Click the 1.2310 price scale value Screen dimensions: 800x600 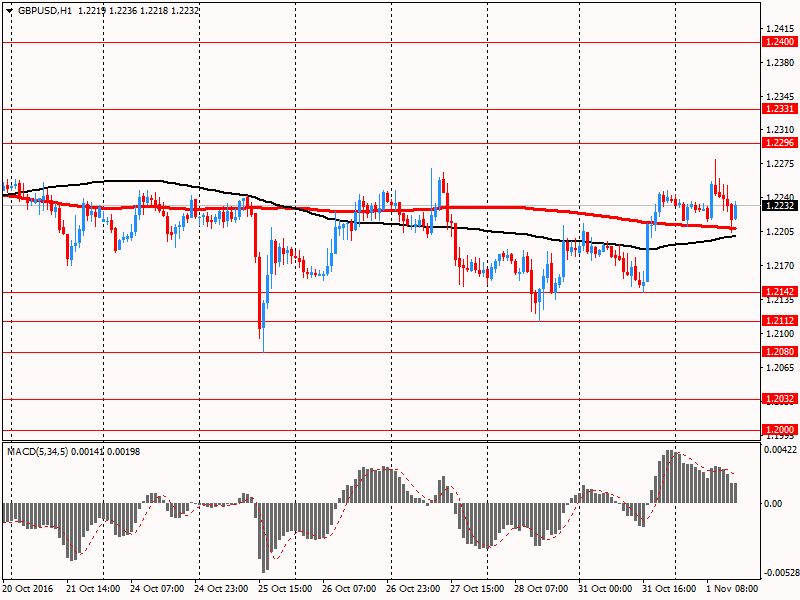coord(780,130)
